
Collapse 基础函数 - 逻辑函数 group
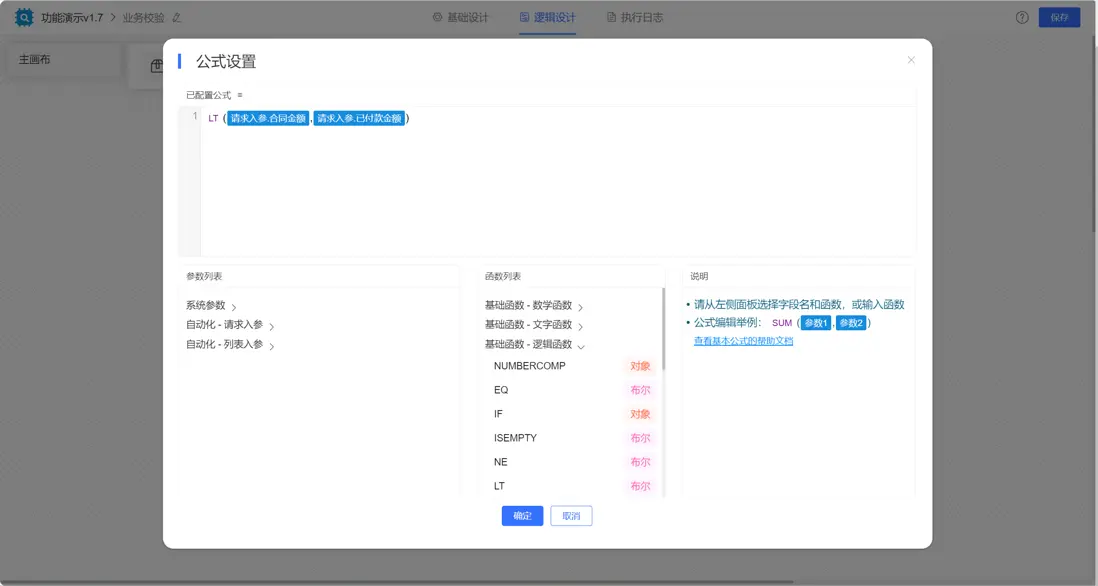coord(534,344)
